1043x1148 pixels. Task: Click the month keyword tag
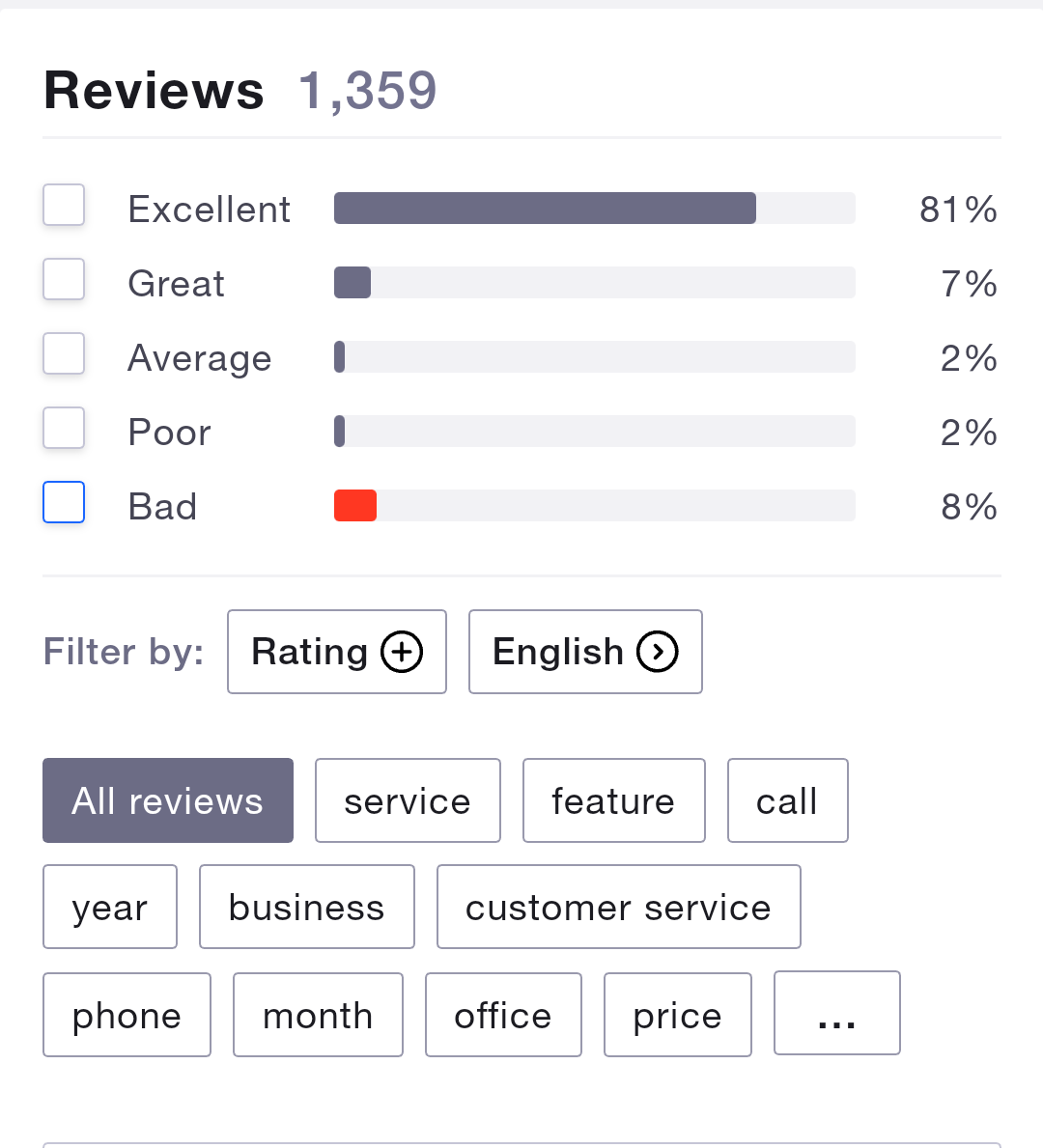coord(318,1015)
